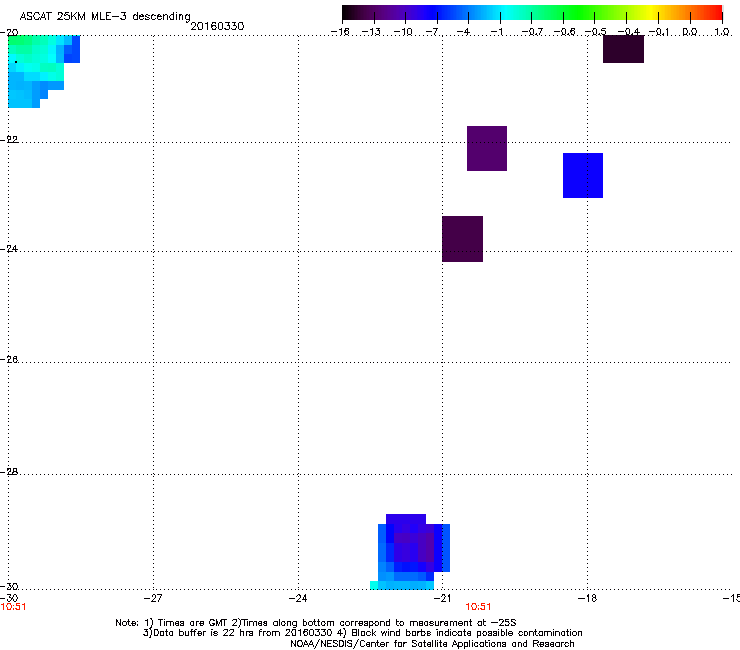Image resolution: width=740 pixels, height=650 pixels.
Task: Click the dark purple data block on the -24 latitude line
Action: (x=462, y=239)
